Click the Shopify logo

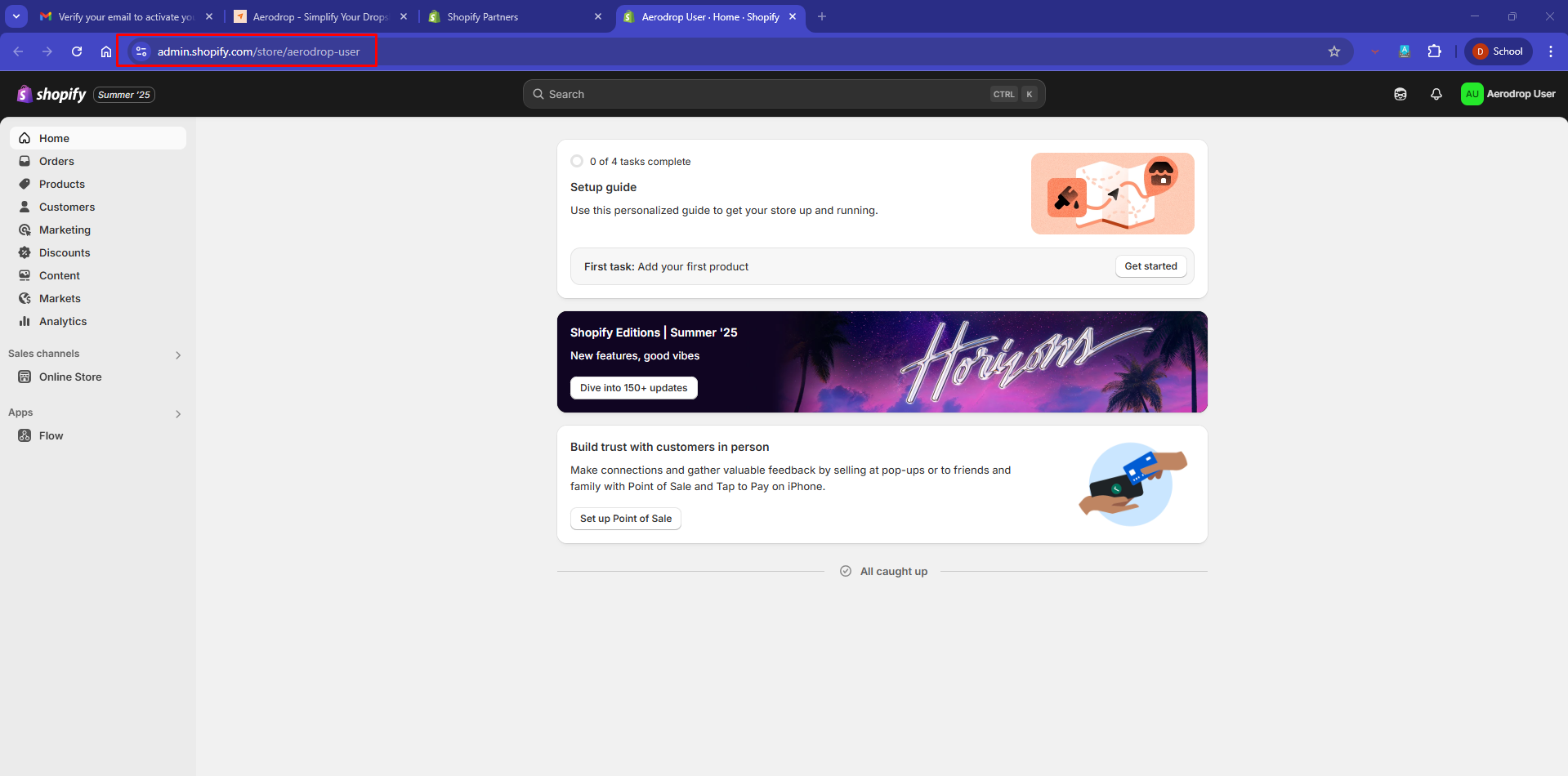51,94
